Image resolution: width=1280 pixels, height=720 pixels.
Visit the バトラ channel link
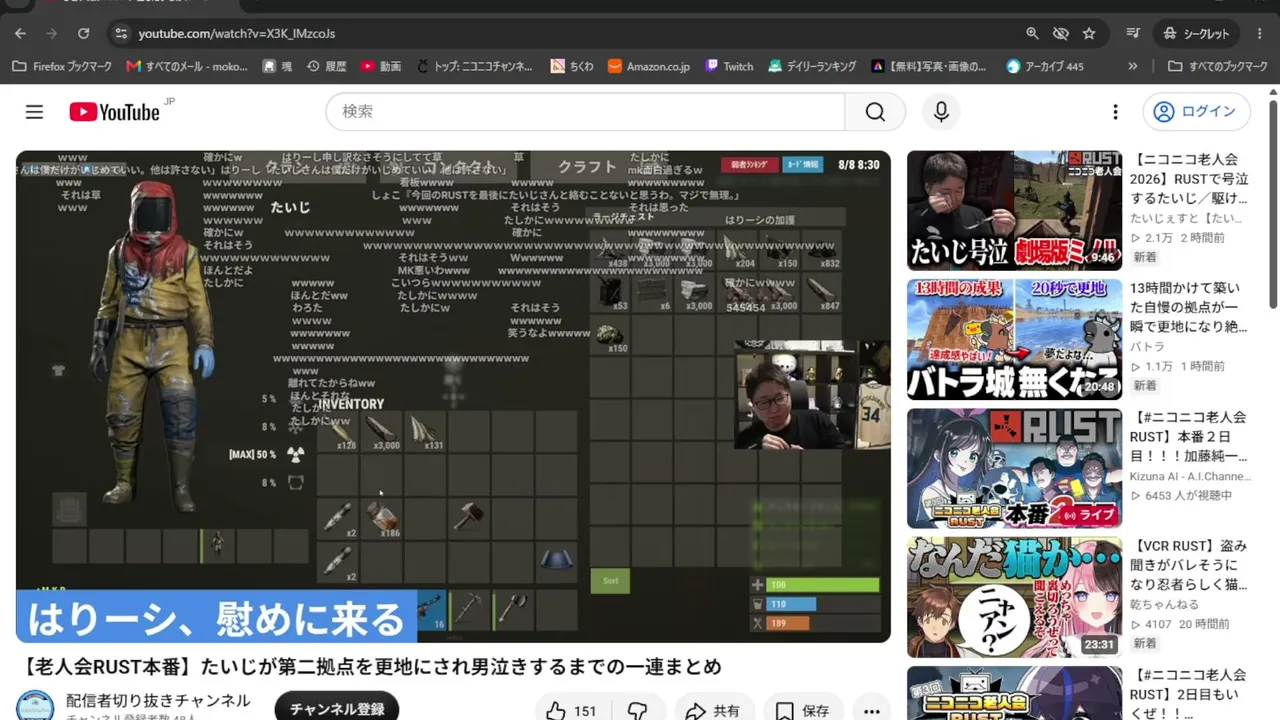click(1147, 346)
